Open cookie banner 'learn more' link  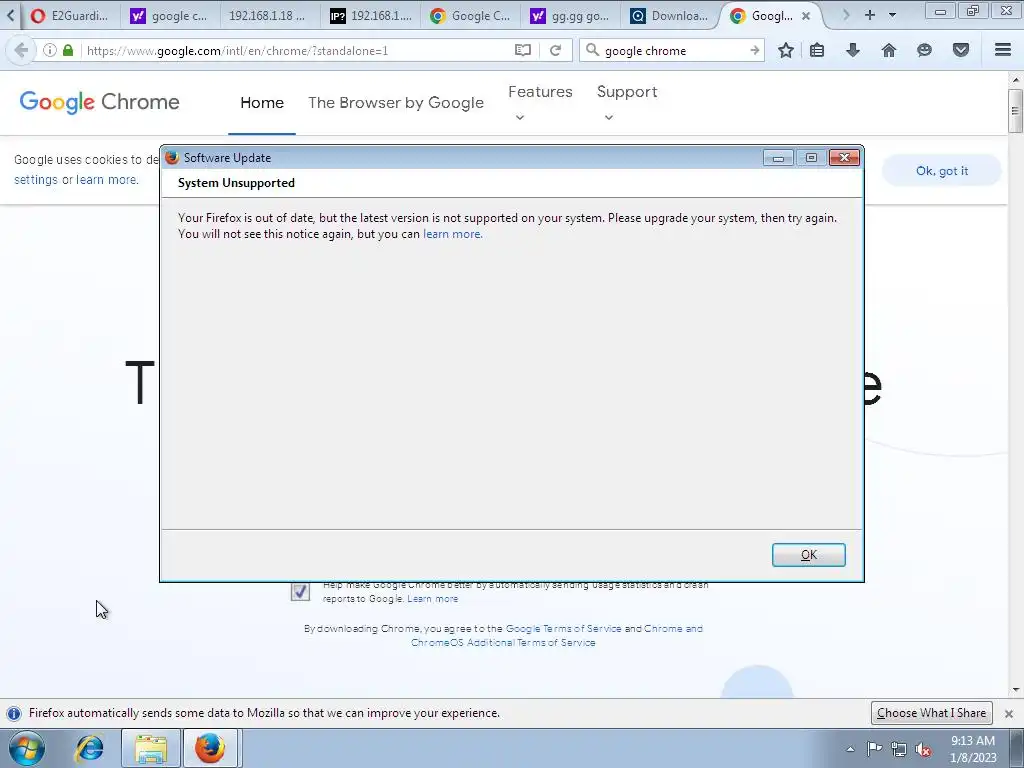click(107, 180)
